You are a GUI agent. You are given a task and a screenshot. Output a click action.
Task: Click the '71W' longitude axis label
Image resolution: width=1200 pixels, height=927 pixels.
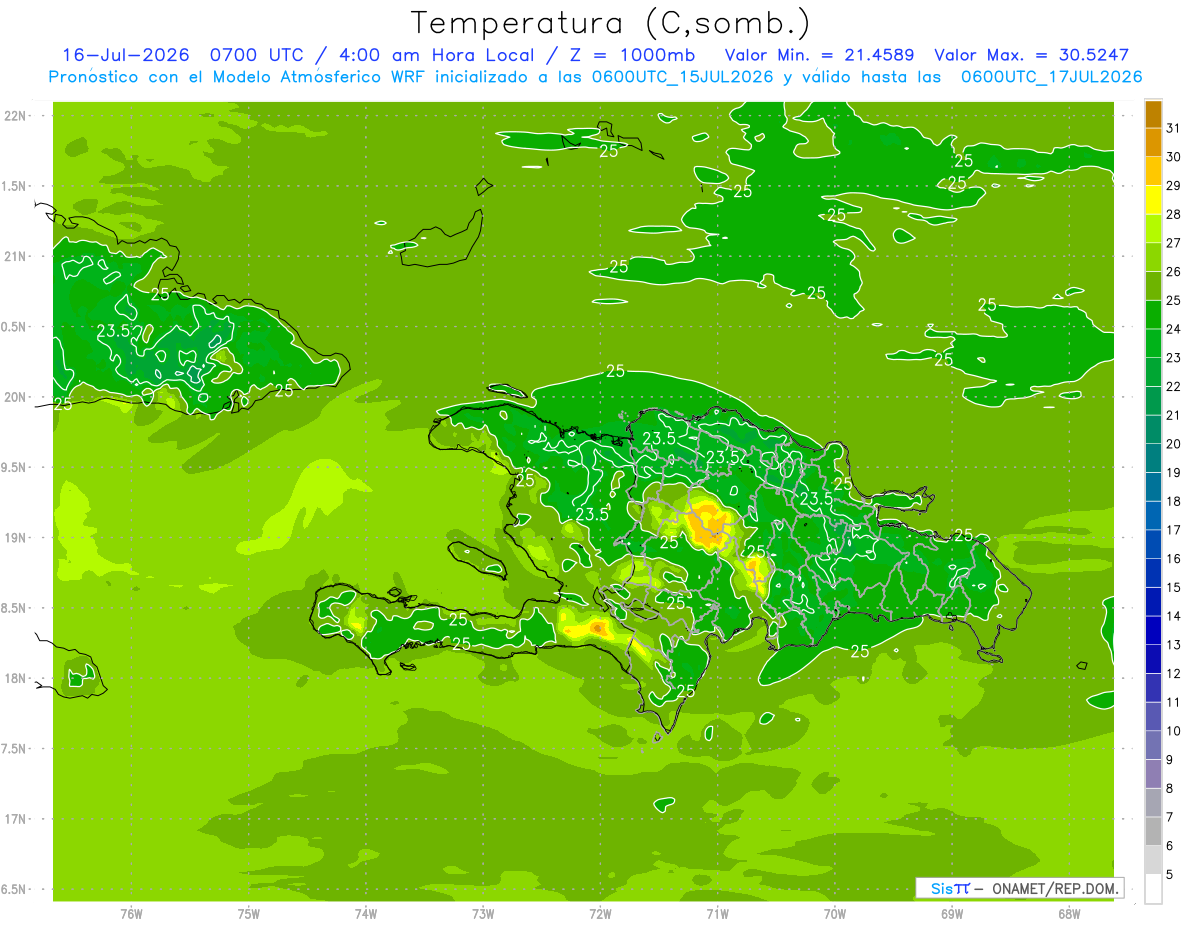pos(717,913)
